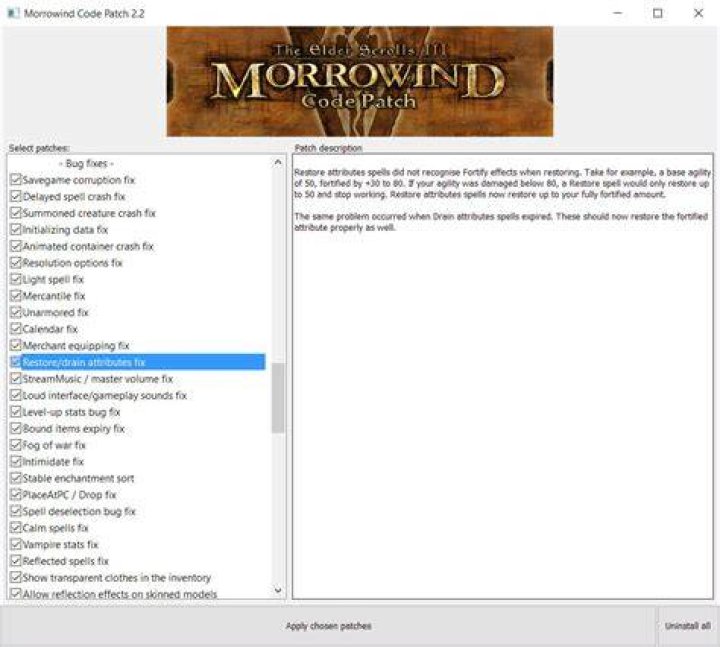Disable the Unarmored fix checkbox
This screenshot has height=647, width=720.
16,312
